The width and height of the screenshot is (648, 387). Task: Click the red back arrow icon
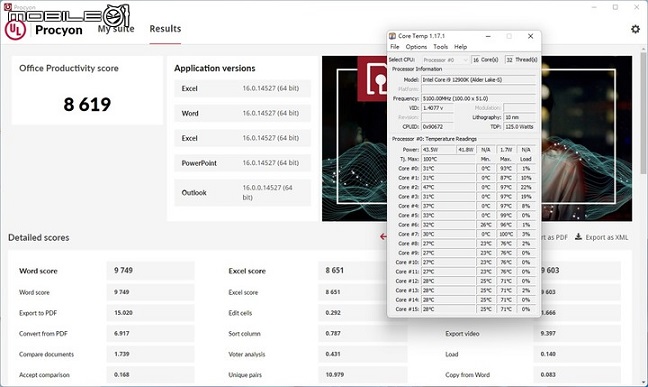(x=383, y=236)
